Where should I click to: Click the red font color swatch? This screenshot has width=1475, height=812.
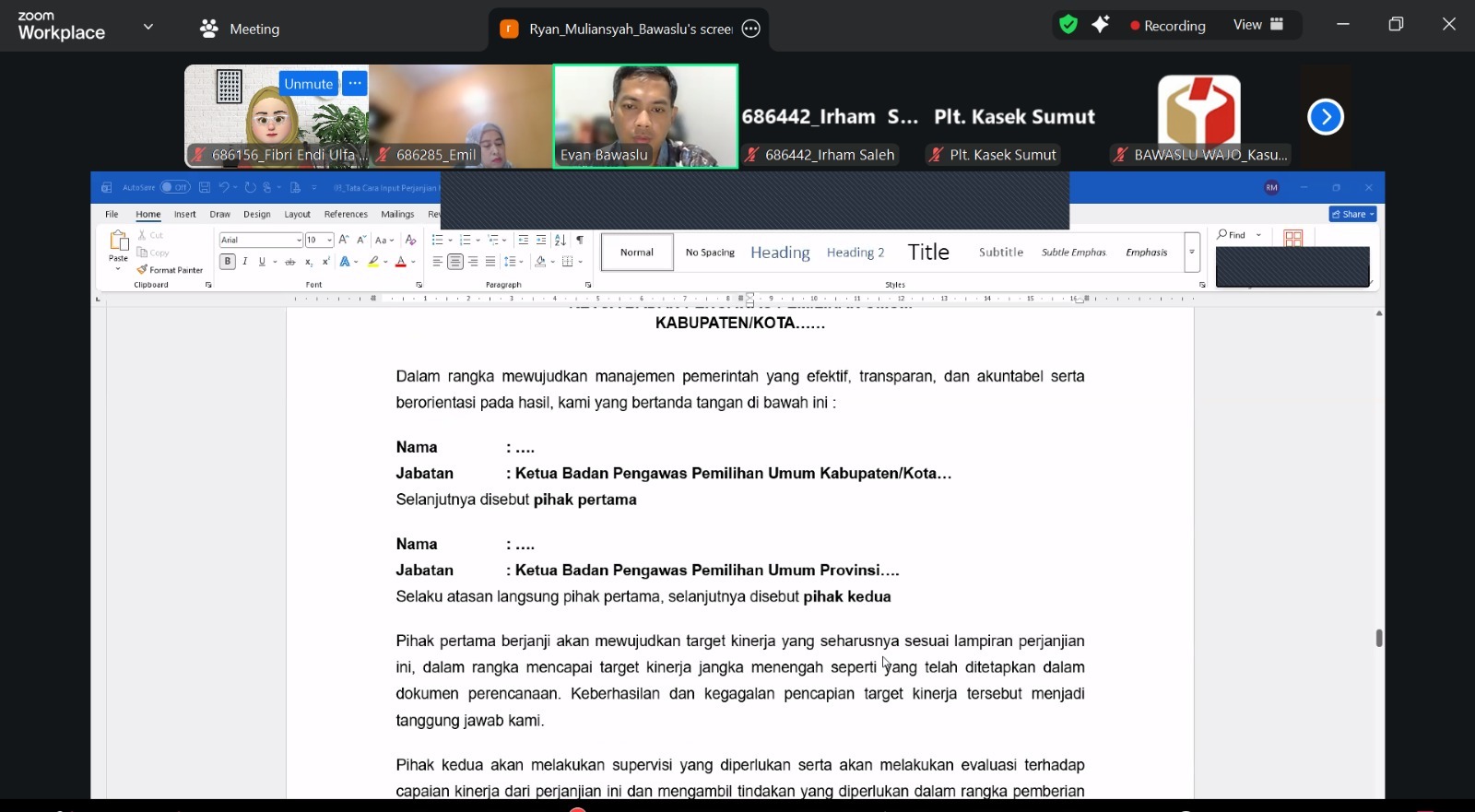pyautogui.click(x=401, y=262)
